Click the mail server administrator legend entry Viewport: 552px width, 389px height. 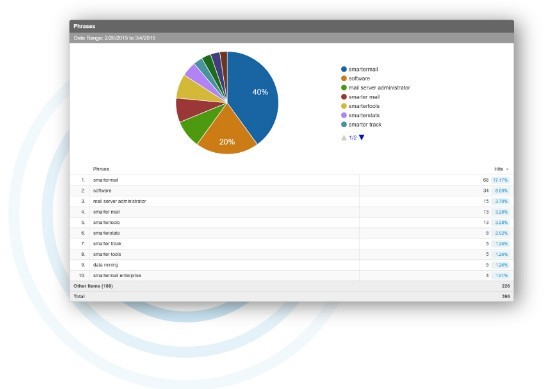(x=376, y=88)
